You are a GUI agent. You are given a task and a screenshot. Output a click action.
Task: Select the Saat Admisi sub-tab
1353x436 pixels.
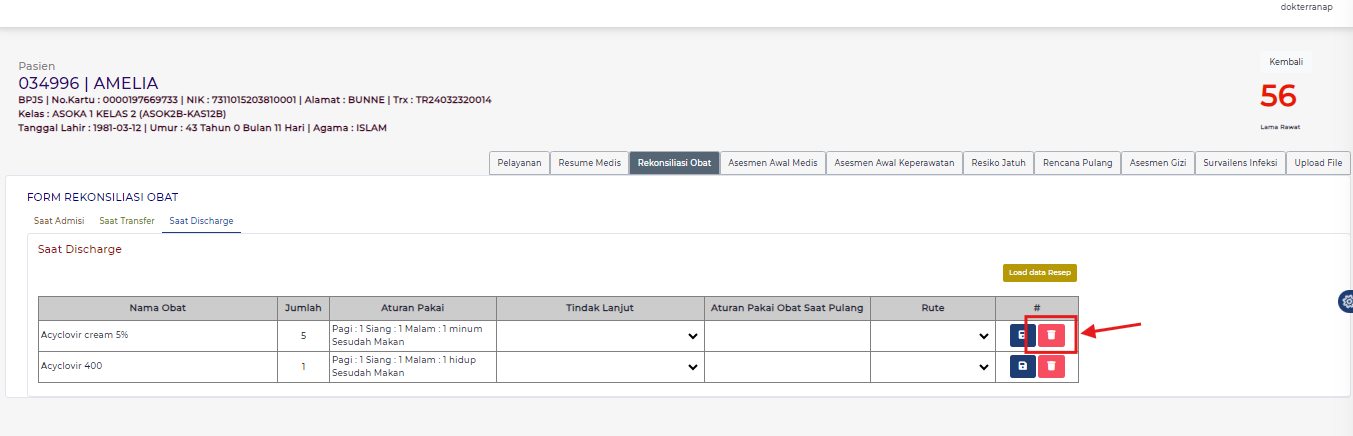pyautogui.click(x=59, y=220)
